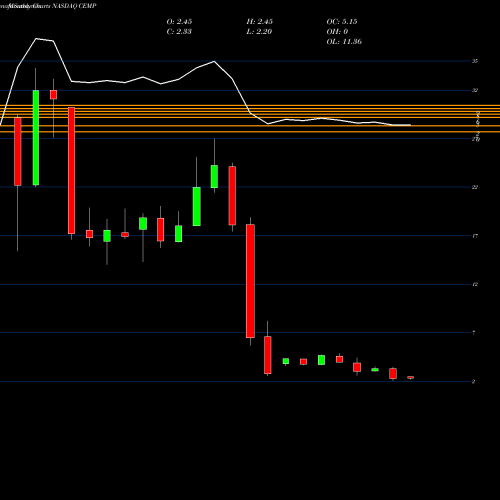Click the 'NASDAQ CEMP' chart title
The image size is (500, 500).
click(x=75, y=6)
